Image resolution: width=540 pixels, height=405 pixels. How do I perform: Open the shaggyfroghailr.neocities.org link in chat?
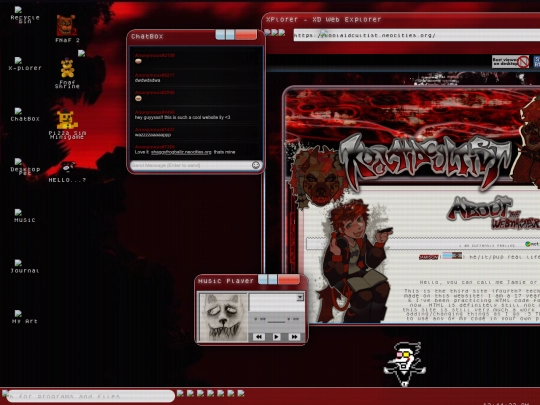tap(181, 152)
